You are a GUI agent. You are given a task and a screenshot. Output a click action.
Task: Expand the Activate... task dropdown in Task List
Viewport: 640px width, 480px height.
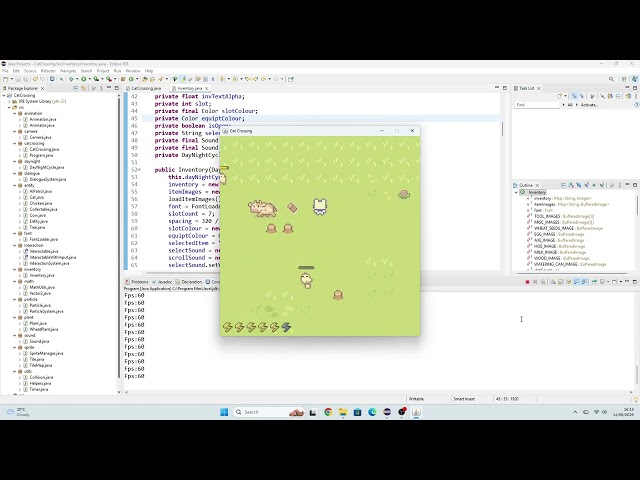click(x=577, y=105)
